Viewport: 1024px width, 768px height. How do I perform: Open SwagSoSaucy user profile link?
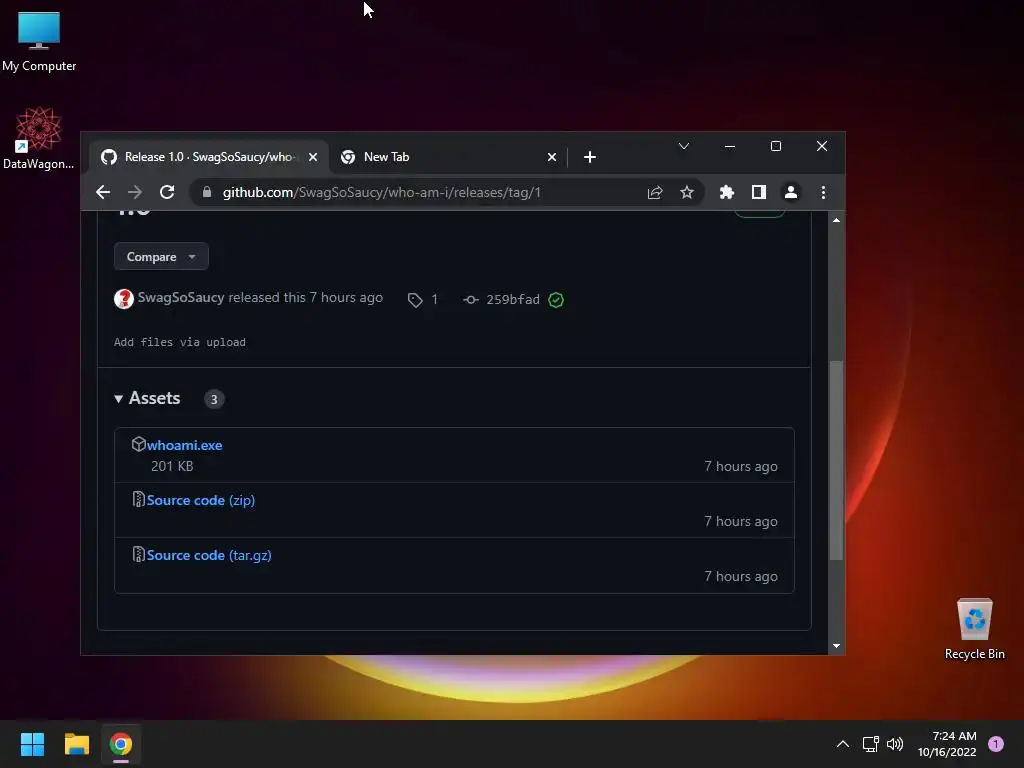click(181, 298)
